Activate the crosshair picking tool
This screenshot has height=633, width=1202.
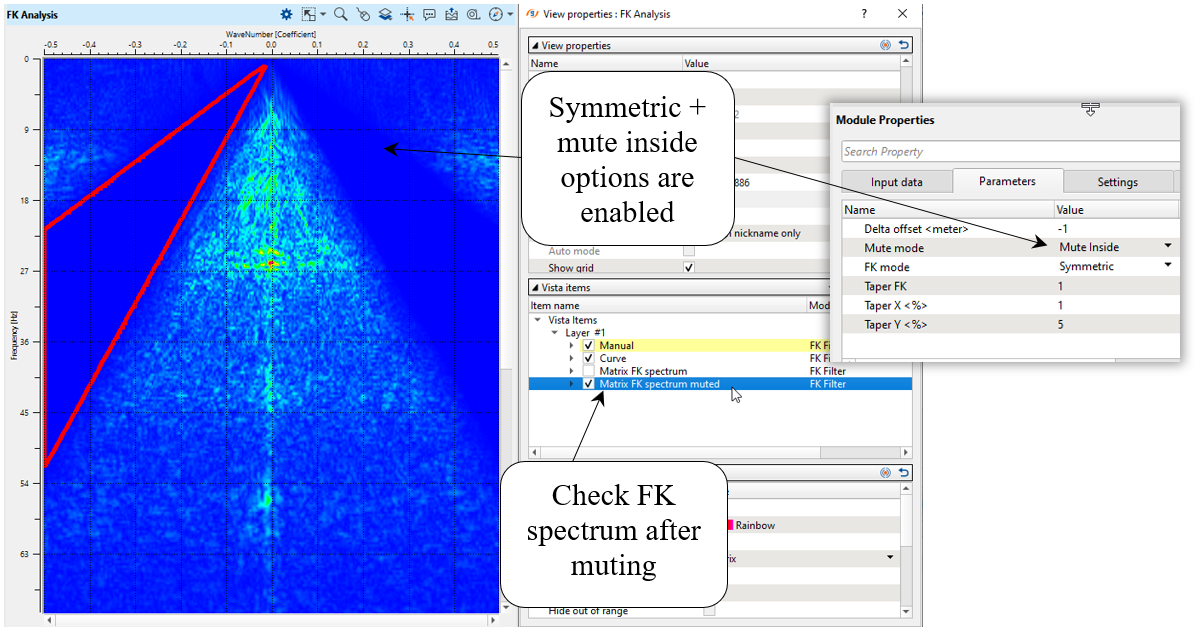click(407, 14)
